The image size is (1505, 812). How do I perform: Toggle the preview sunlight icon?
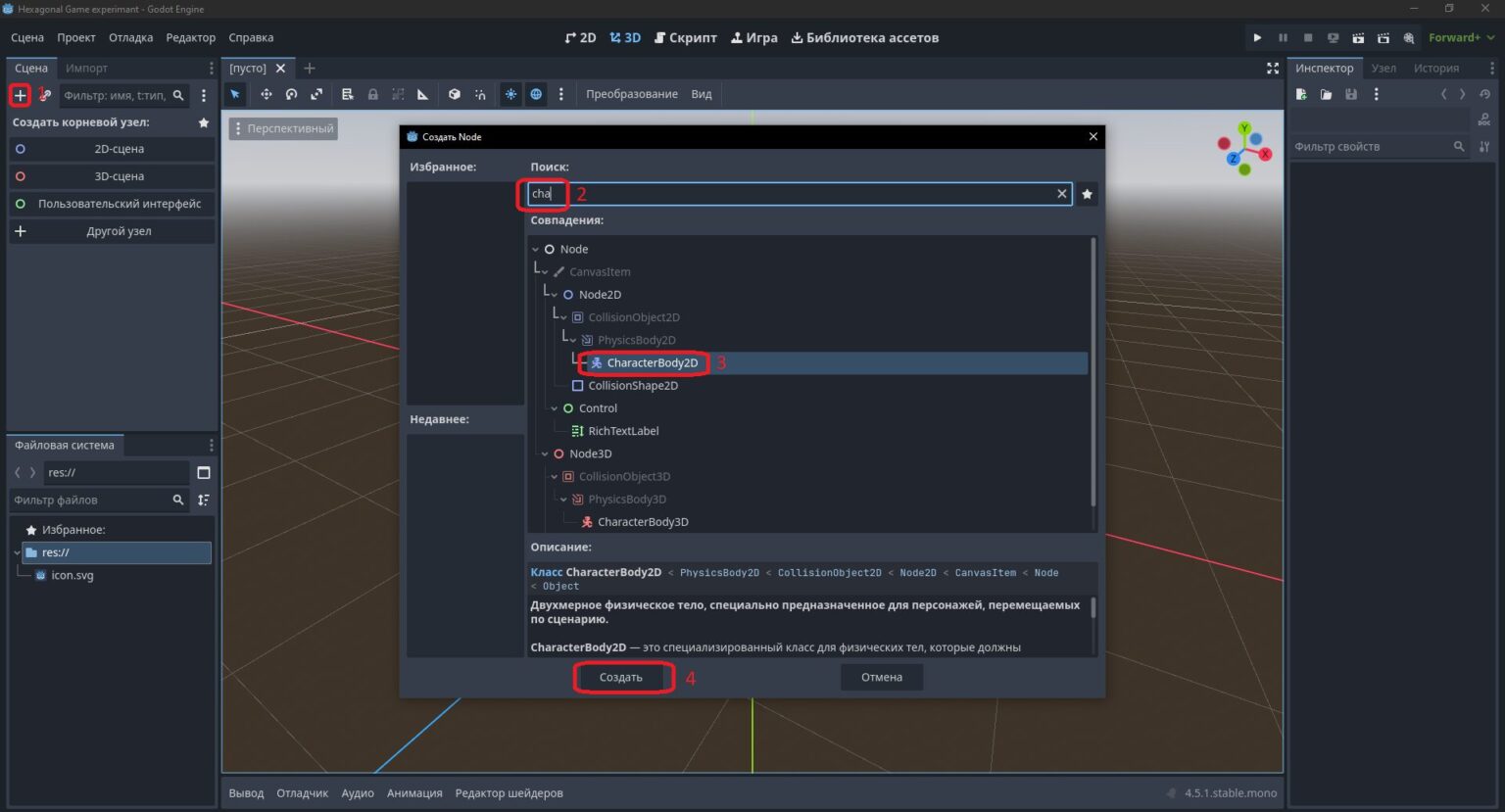[x=510, y=94]
